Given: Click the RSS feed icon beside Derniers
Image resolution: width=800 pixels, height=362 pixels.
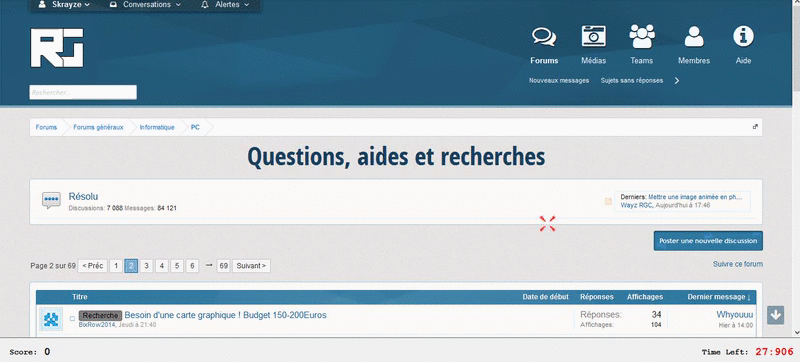Looking at the screenshot, I should pos(608,201).
